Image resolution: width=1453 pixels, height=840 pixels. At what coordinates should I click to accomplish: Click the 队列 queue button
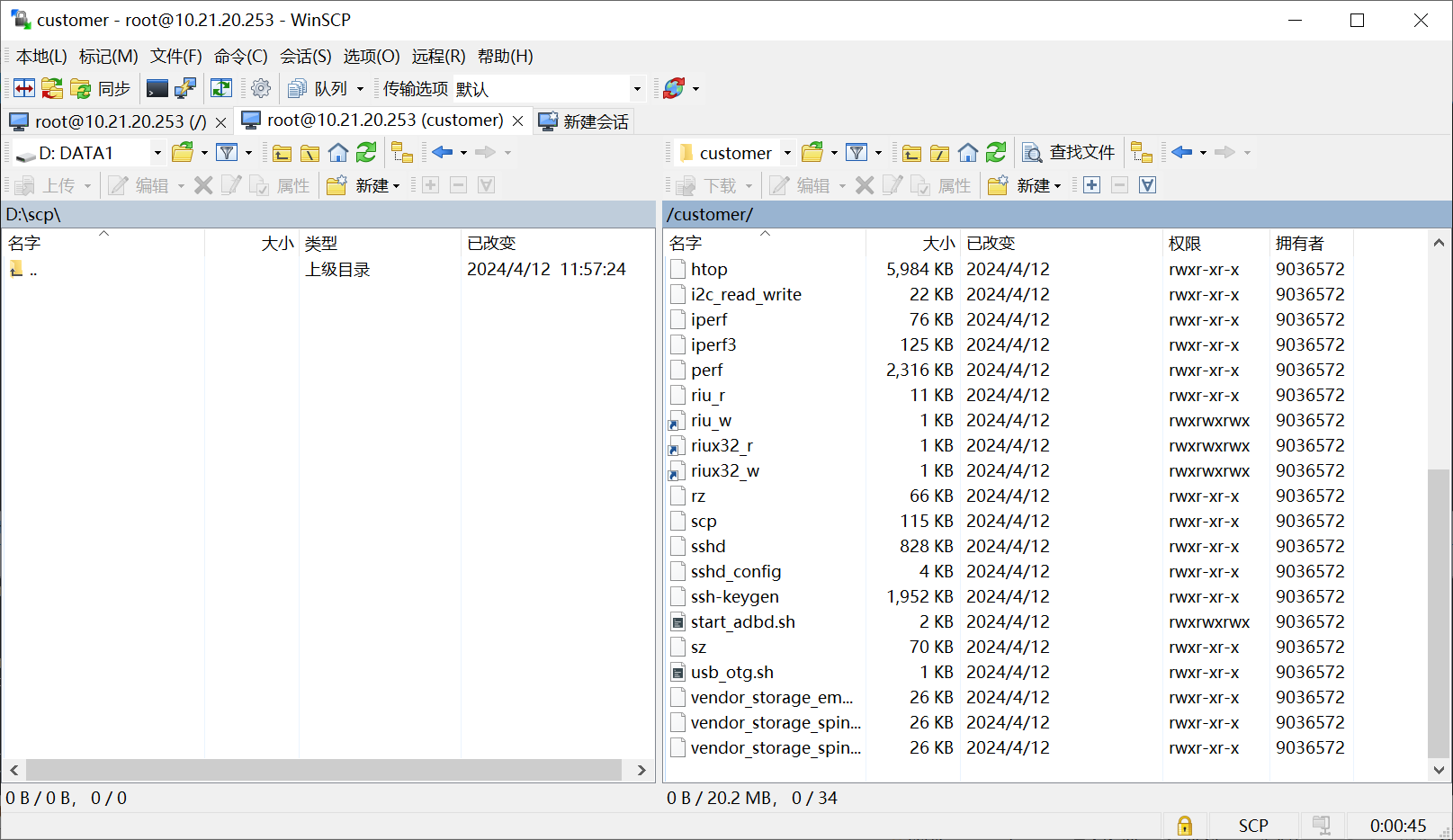coord(318,88)
